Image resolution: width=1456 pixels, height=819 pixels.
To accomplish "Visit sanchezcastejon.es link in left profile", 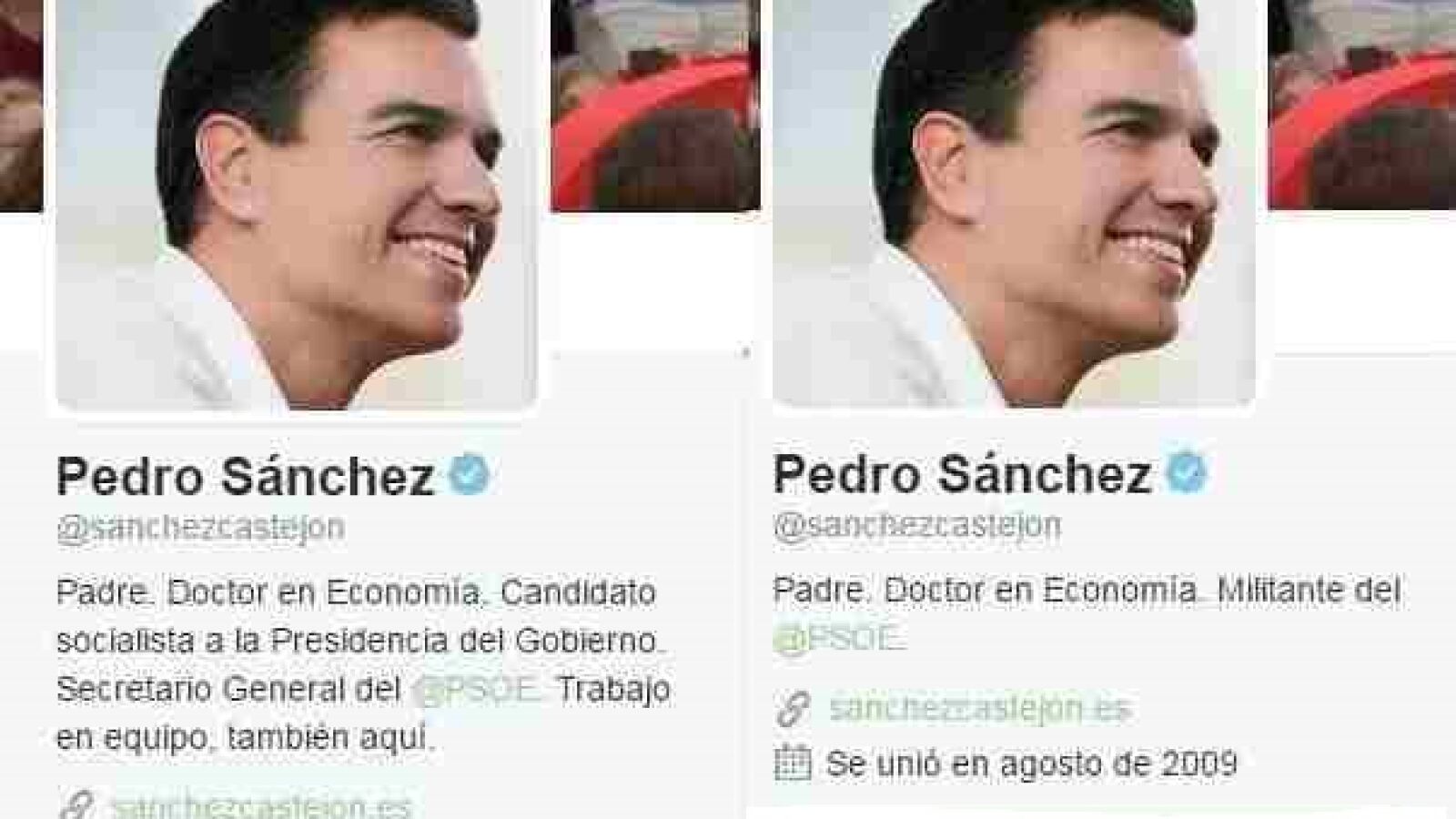I will coord(262,805).
